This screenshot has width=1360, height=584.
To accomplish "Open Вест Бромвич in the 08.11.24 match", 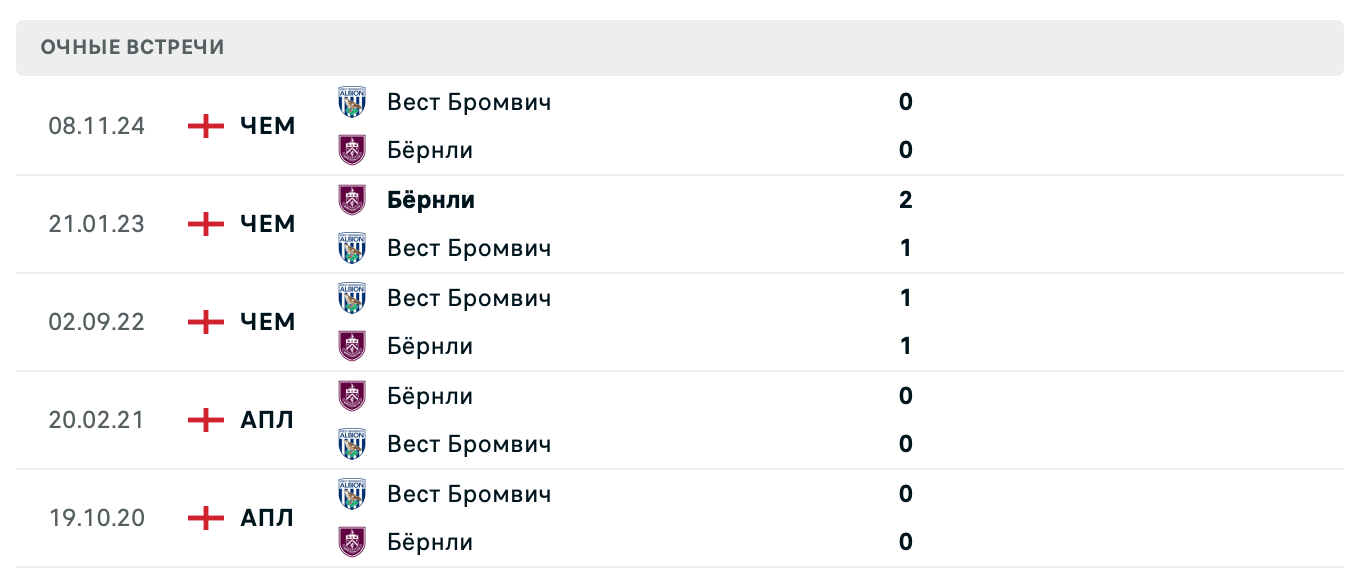I will coord(469,102).
